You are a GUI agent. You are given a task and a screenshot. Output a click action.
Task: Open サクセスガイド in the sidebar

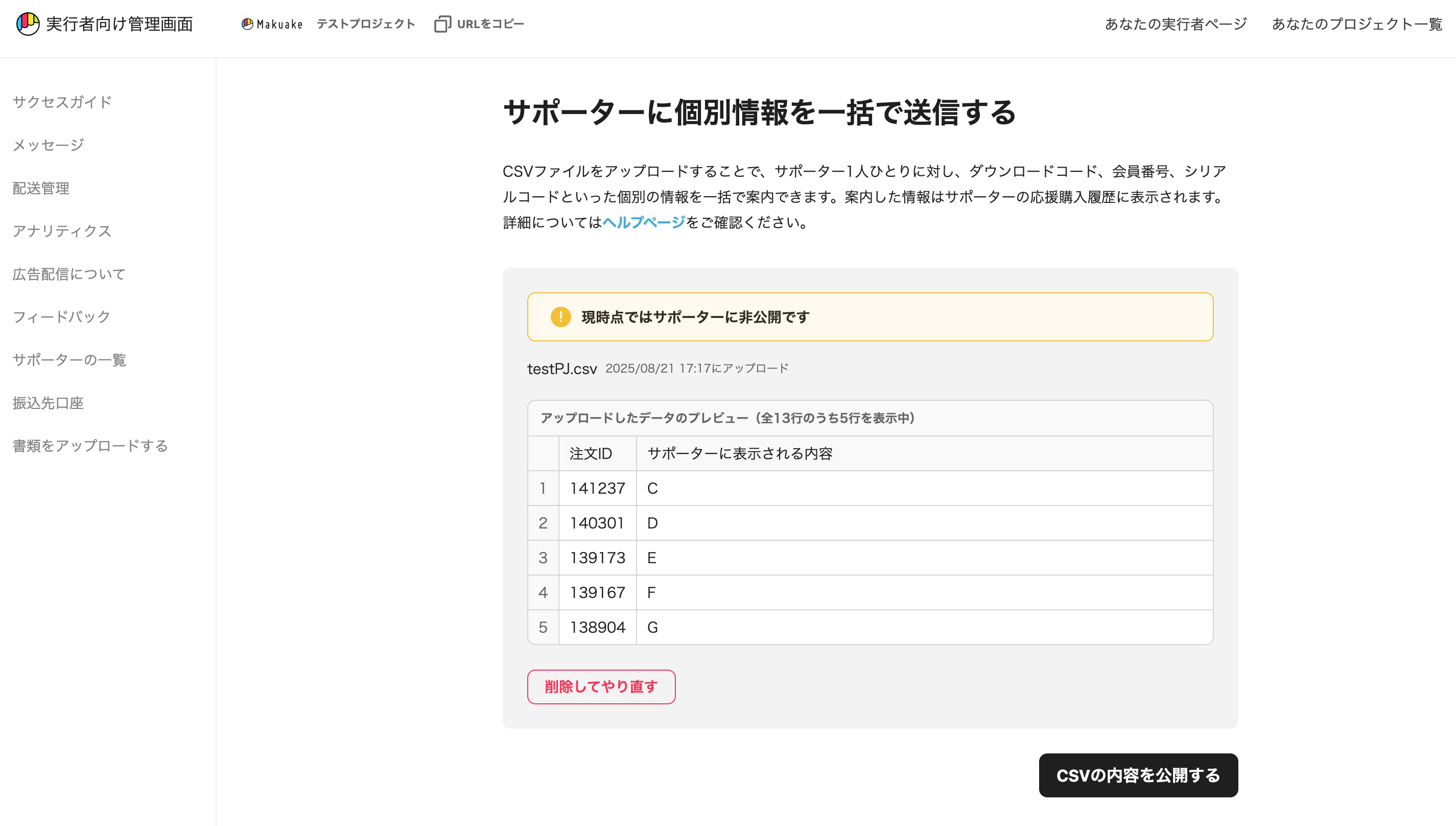pos(62,102)
